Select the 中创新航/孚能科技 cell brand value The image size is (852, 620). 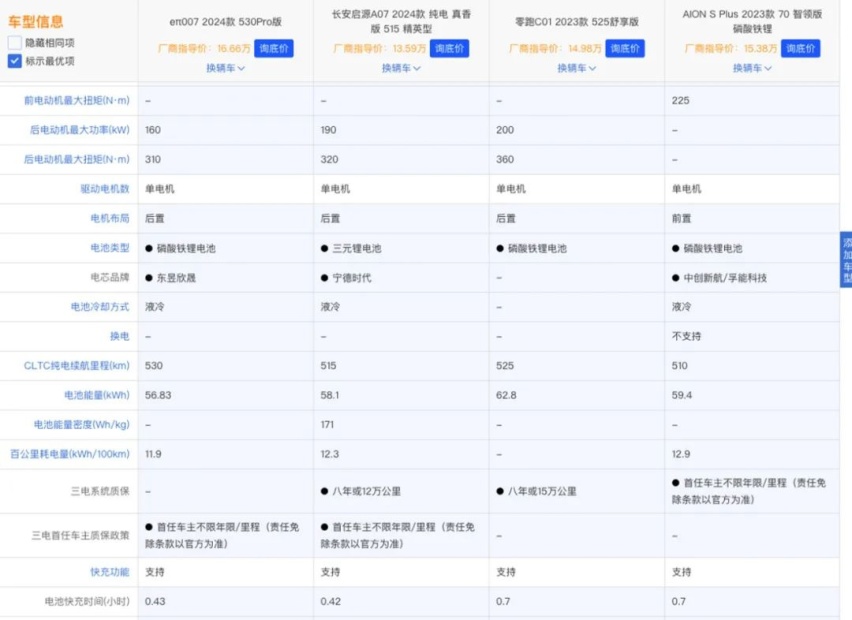point(719,278)
